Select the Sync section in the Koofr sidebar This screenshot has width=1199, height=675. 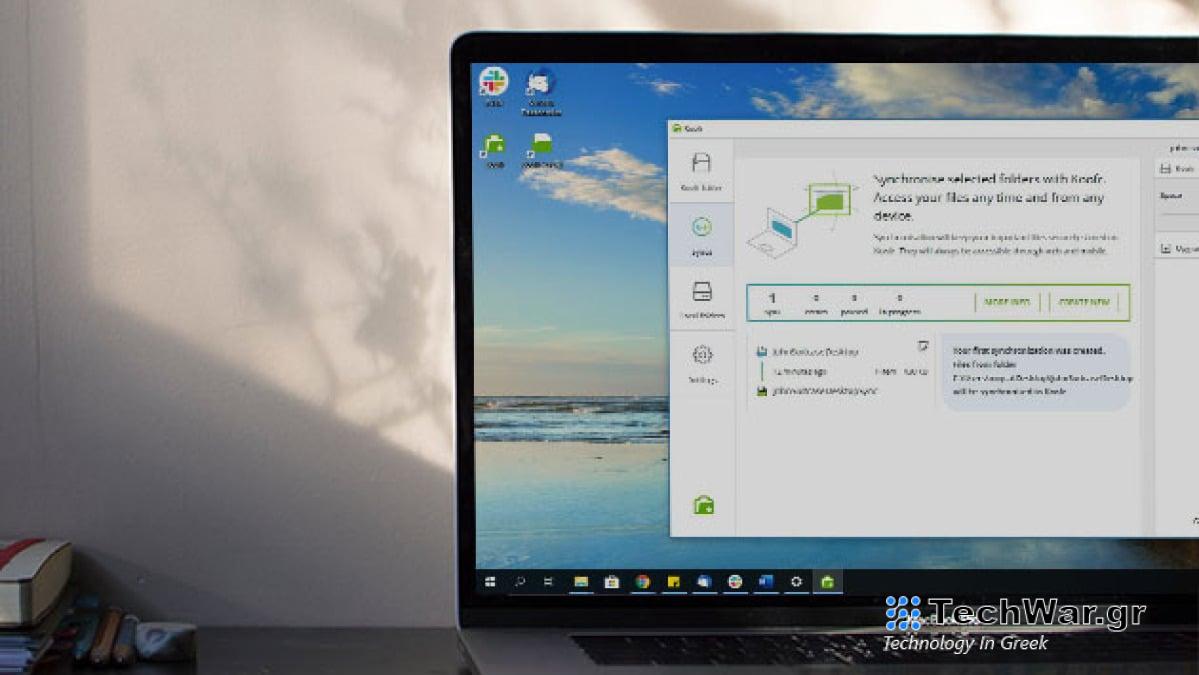pos(702,232)
